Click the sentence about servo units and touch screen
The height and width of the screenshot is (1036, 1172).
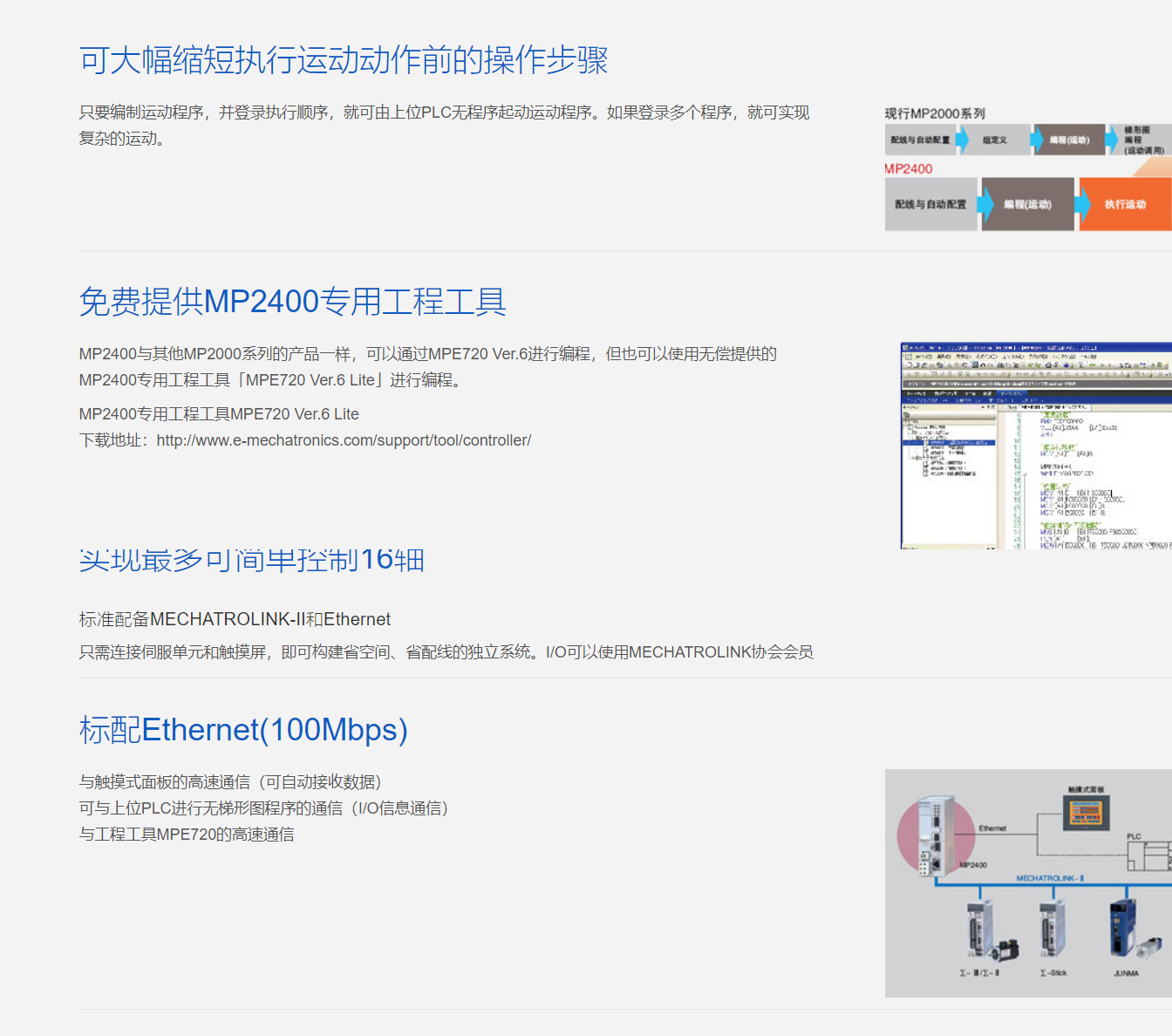446,652
